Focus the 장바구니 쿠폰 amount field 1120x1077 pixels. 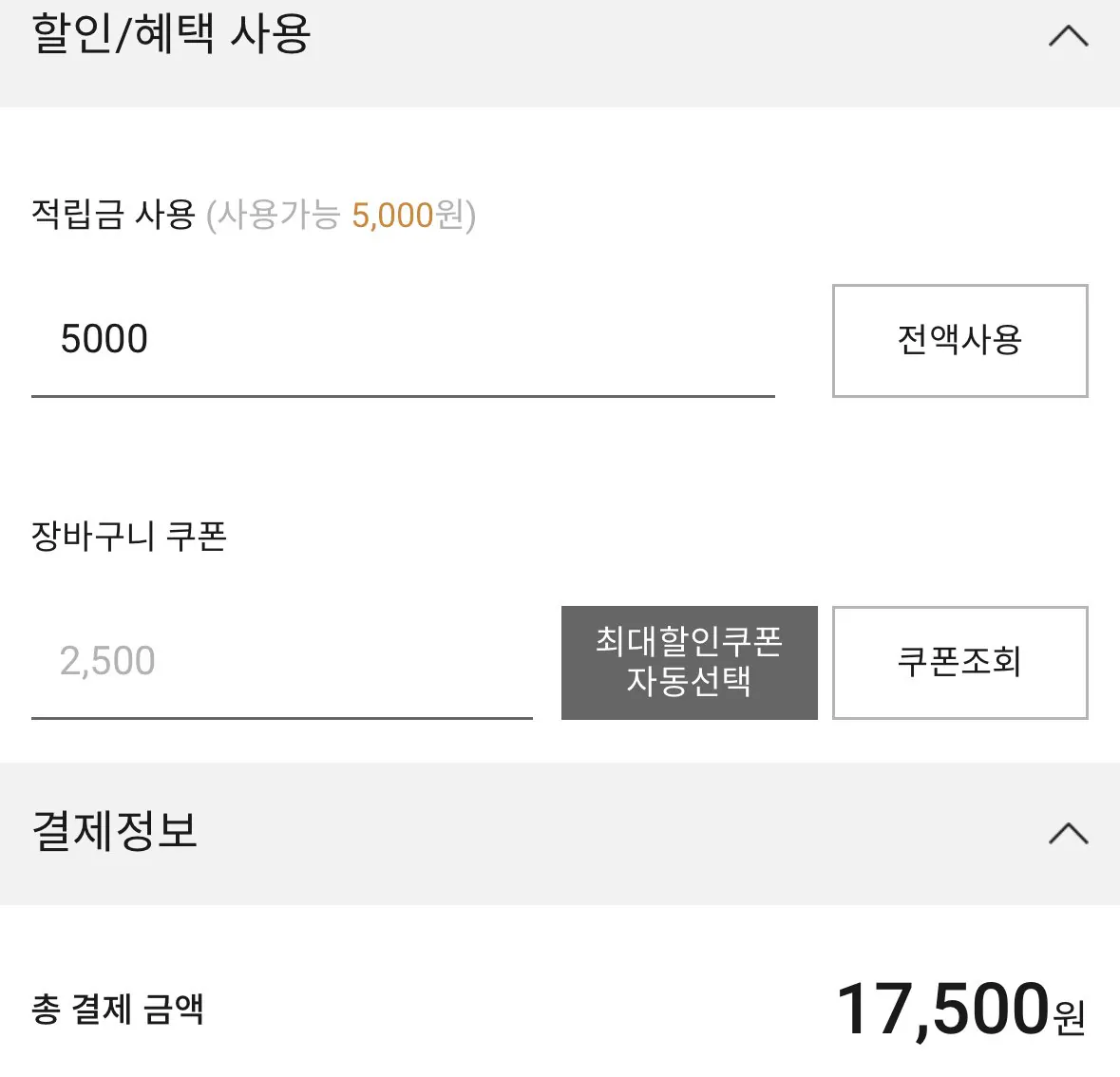(x=281, y=662)
